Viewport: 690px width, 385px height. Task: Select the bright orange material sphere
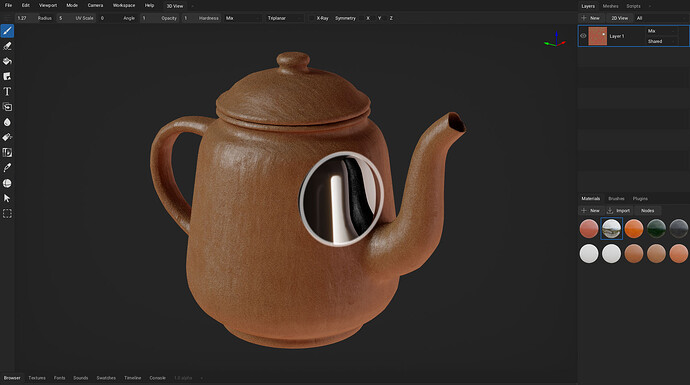tap(634, 229)
